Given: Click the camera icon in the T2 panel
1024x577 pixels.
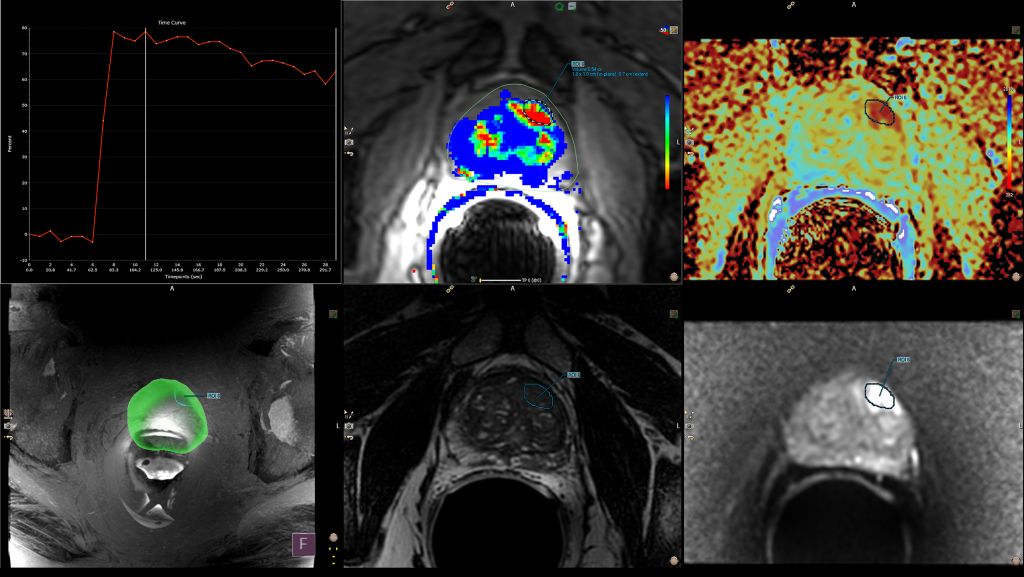Looking at the screenshot, I should pyautogui.click(x=349, y=426).
